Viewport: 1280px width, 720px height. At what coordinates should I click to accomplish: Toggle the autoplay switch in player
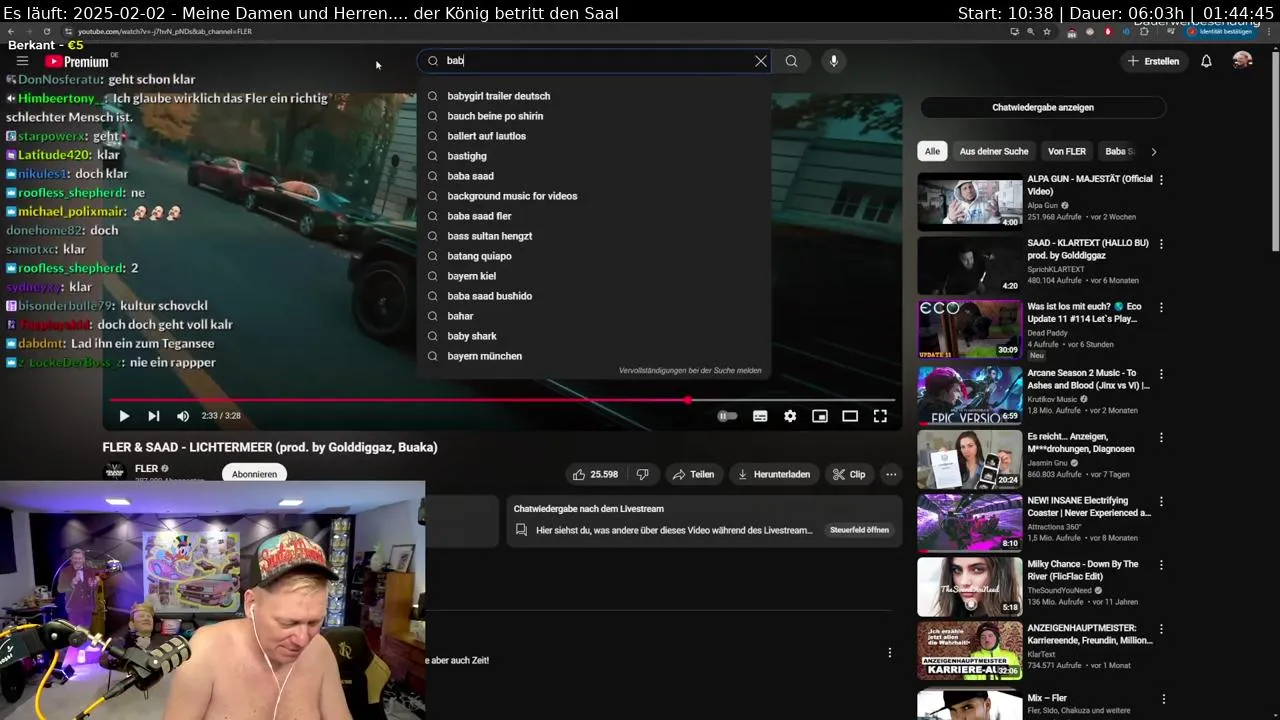point(727,416)
